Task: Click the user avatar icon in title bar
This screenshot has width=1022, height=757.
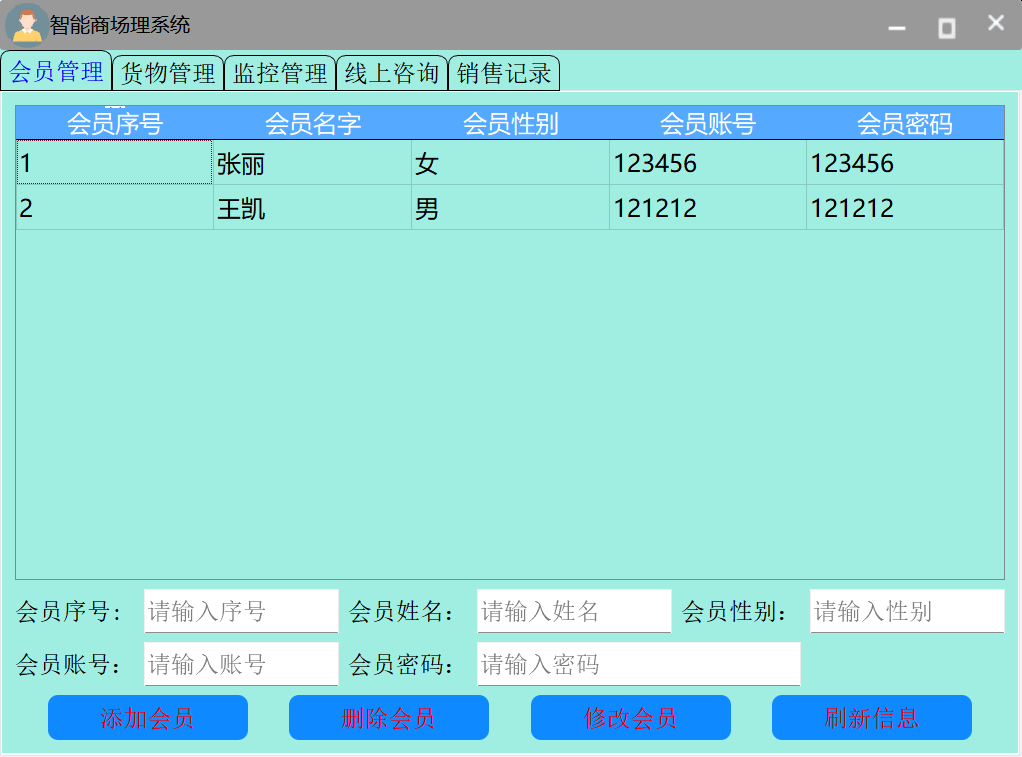Action: point(27,25)
